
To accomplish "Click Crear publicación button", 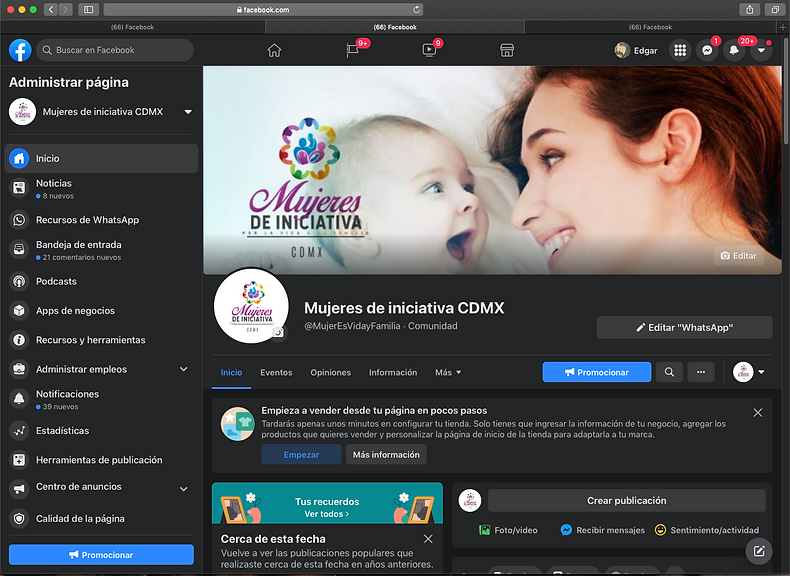I will coord(626,500).
